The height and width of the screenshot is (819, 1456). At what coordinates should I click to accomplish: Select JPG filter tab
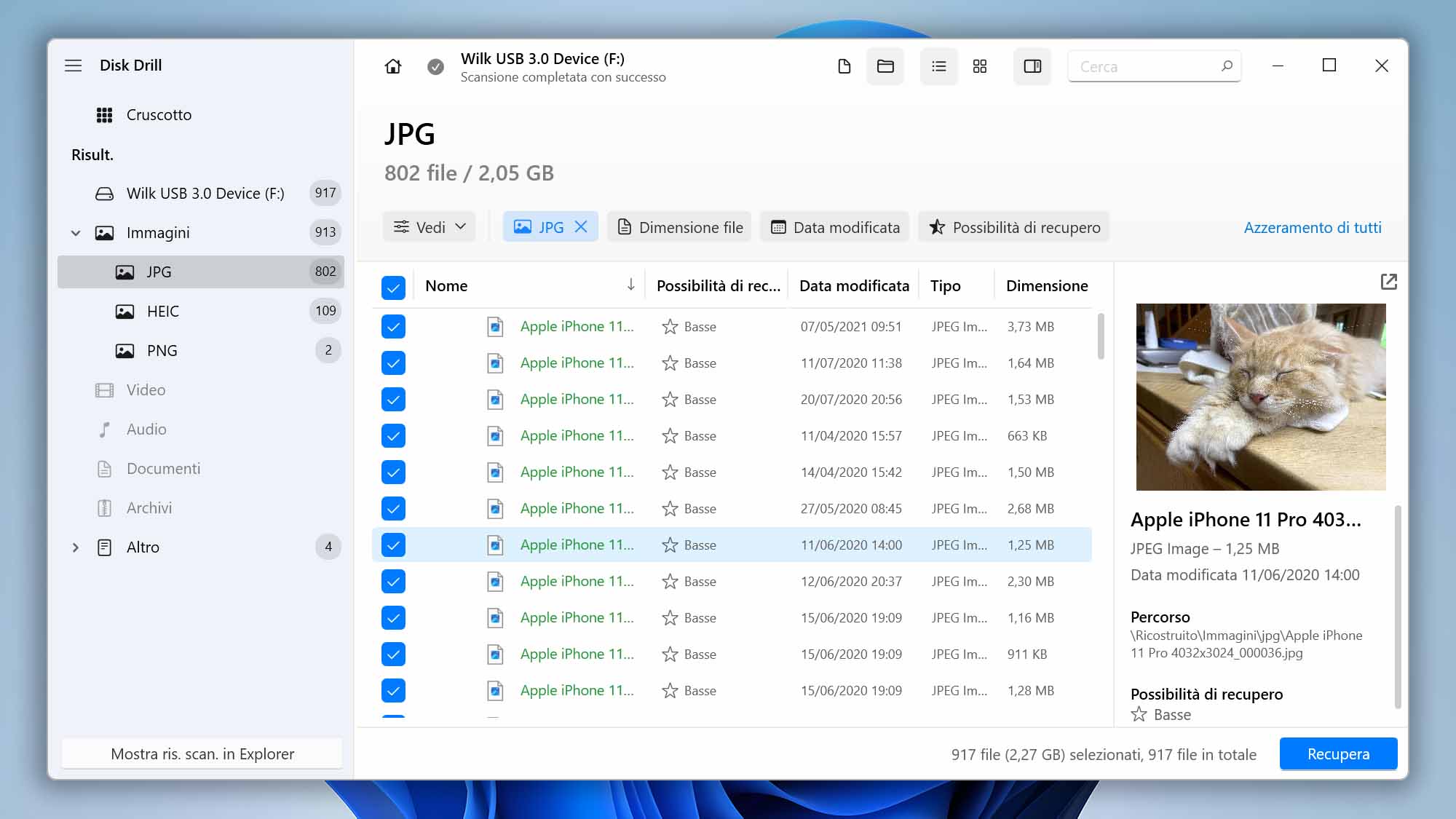pos(550,226)
